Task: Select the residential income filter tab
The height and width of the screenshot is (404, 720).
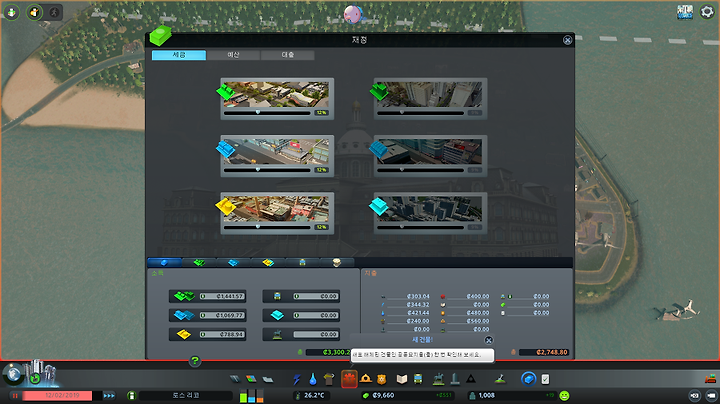Action: (199, 263)
